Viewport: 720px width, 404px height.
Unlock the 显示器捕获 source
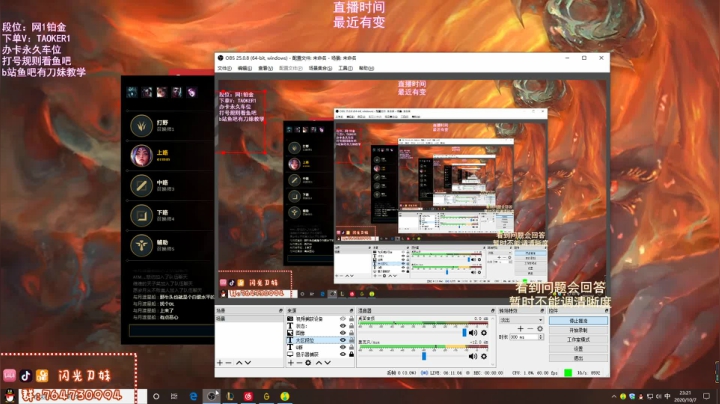(x=351, y=354)
